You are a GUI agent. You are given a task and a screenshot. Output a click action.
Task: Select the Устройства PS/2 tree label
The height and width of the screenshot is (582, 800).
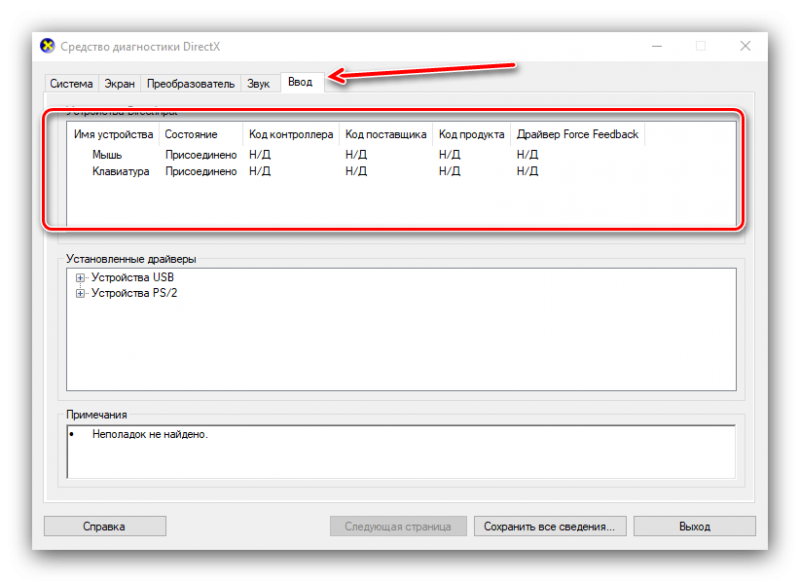[134, 293]
